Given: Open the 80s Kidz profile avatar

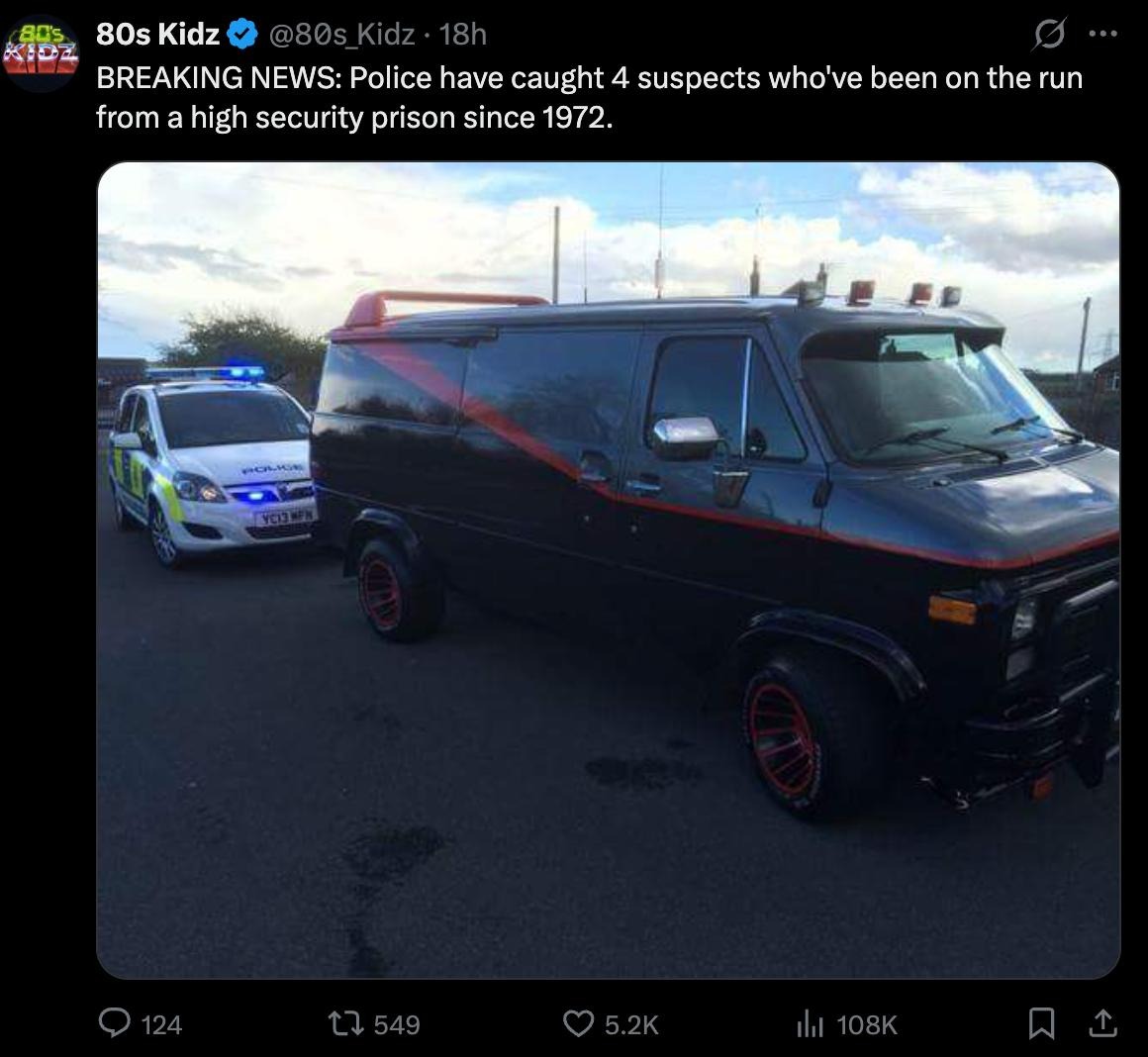Looking at the screenshot, I should (41, 52).
